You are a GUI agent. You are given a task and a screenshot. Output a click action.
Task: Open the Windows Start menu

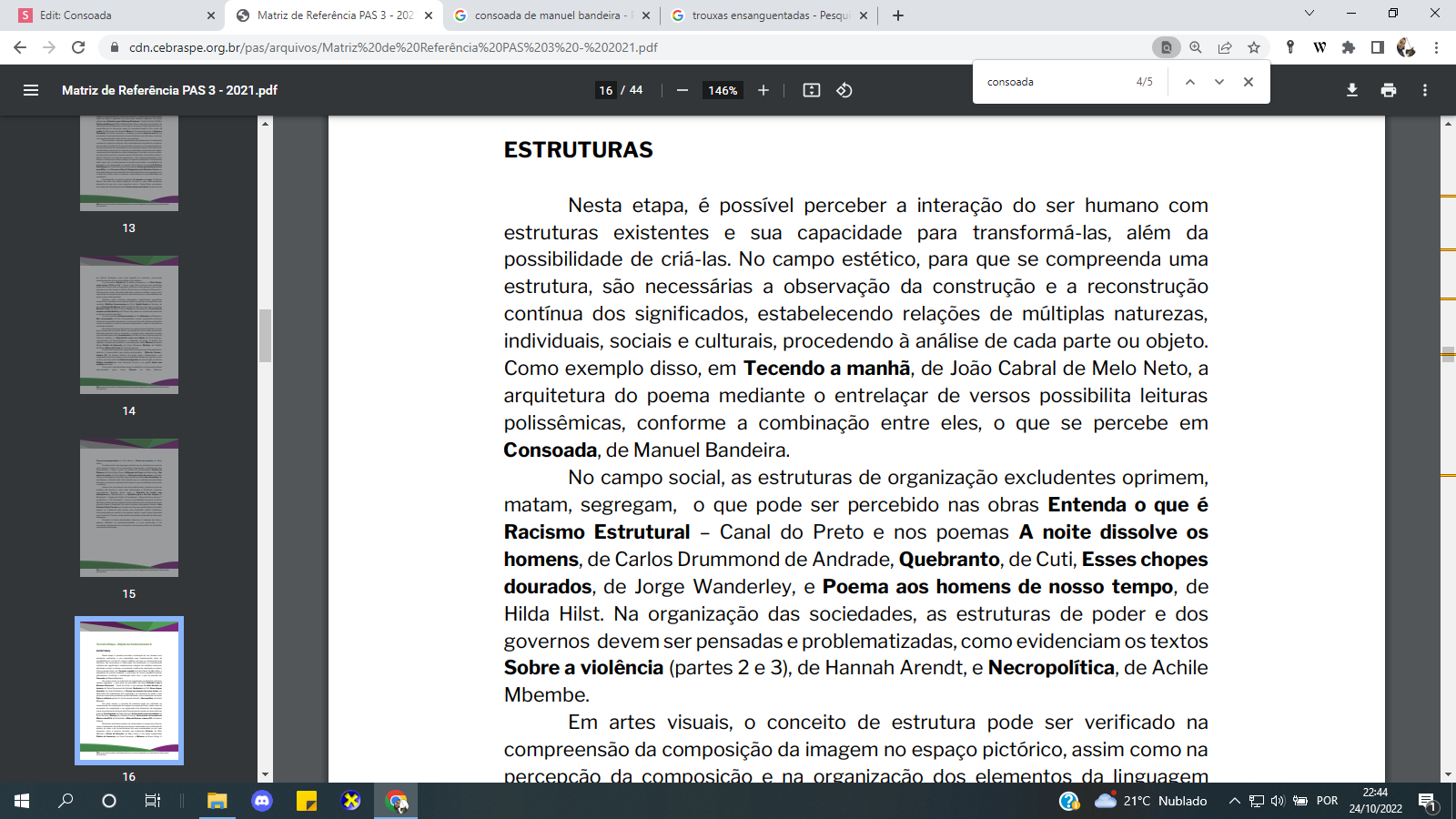point(22,801)
